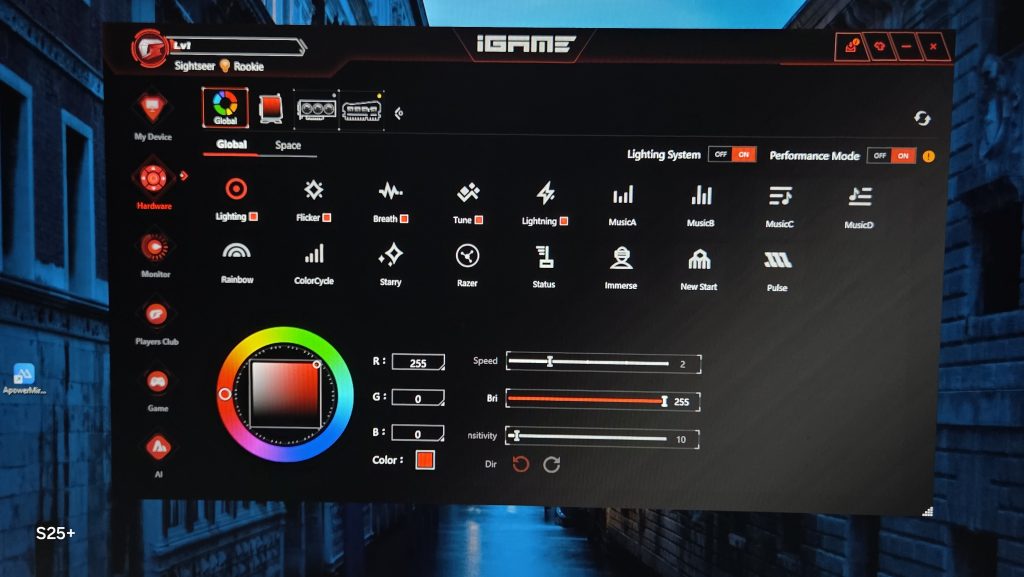Click the Bri brightness slider track
The width and height of the screenshot is (1024, 577).
click(585, 400)
